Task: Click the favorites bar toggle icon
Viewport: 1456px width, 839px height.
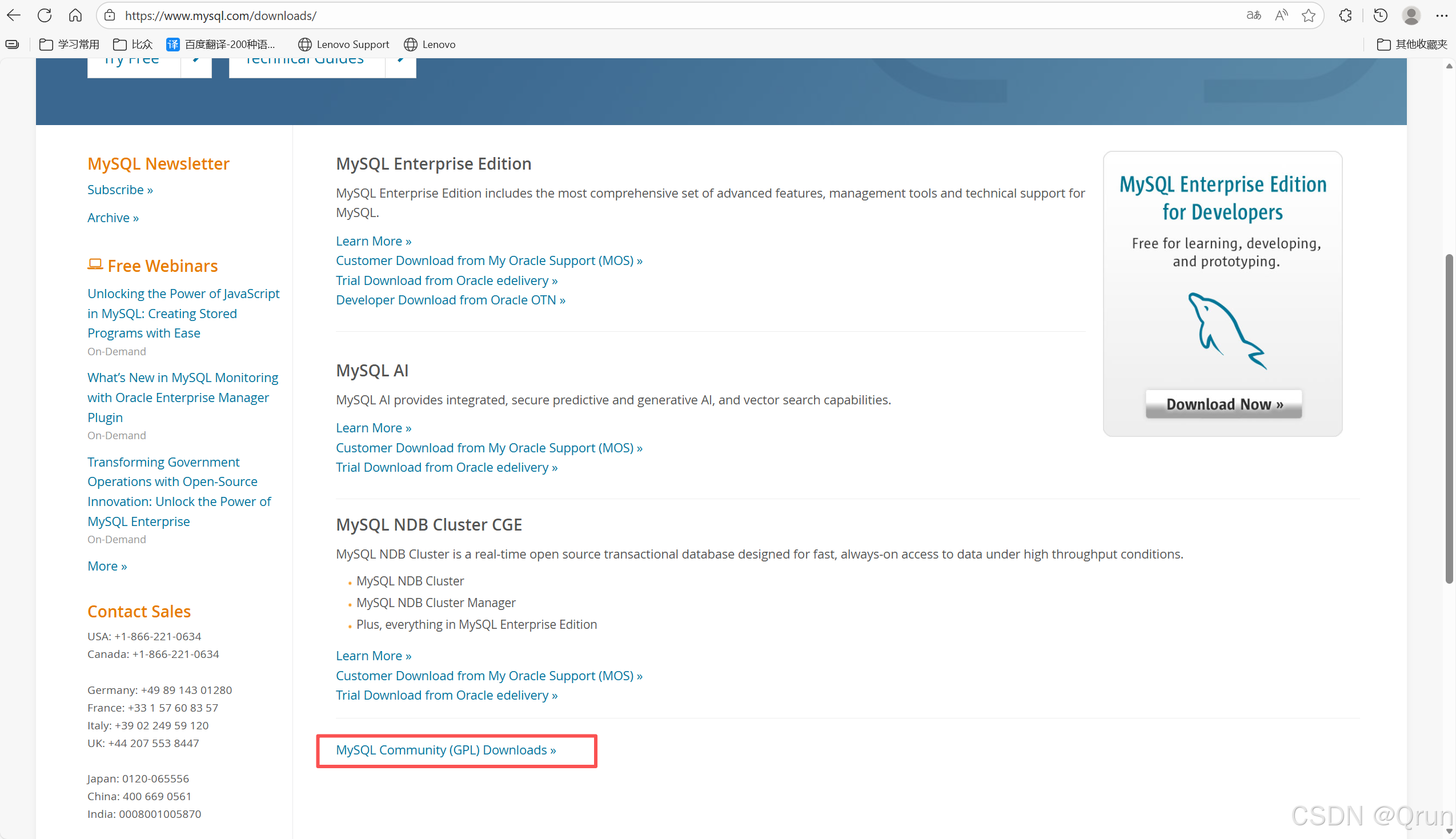Action: pyautogui.click(x=12, y=45)
